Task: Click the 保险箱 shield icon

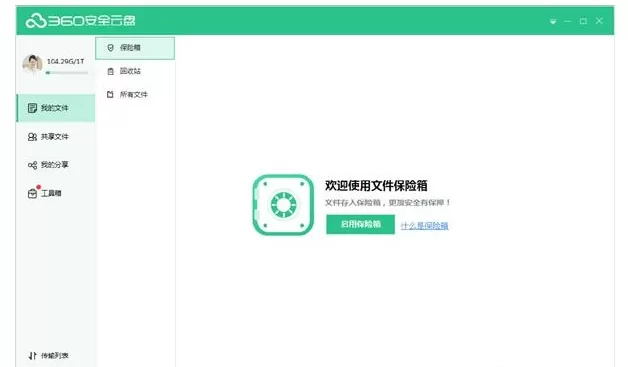Action: (x=111, y=48)
